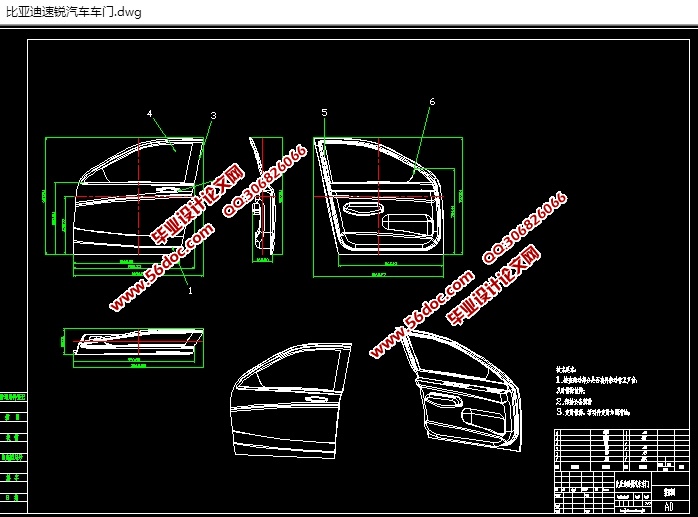
Task: Select the isometric outer door sketch
Action: pyautogui.click(x=291, y=401)
